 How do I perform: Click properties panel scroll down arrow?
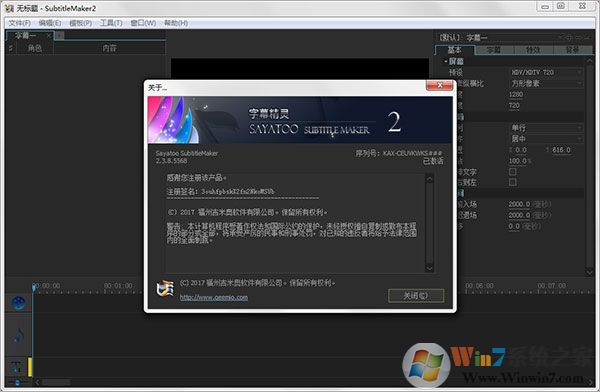point(589,271)
